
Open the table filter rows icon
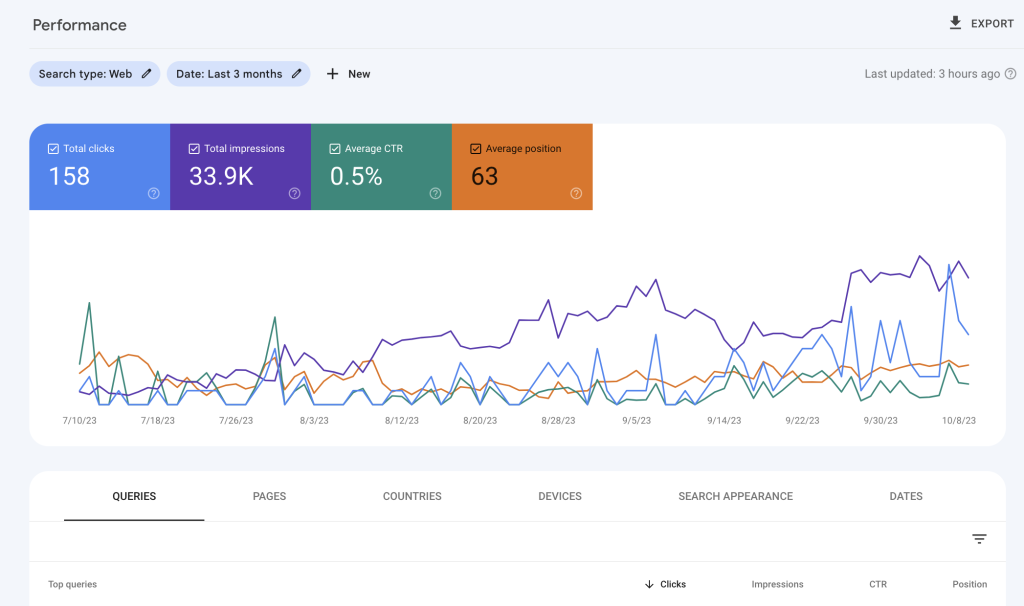coord(979,539)
